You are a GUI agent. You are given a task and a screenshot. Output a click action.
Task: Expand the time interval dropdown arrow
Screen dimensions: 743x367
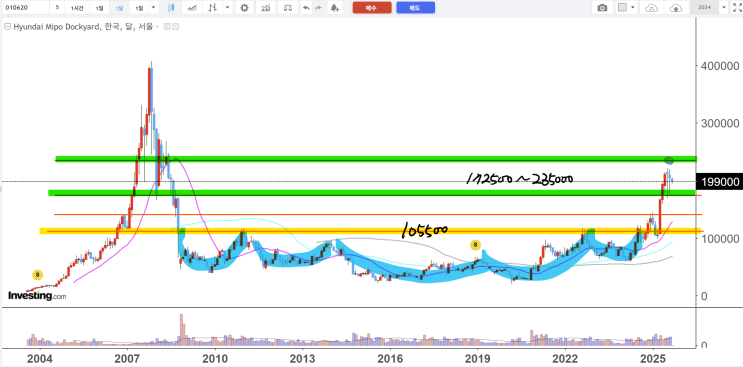pyautogui.click(x=153, y=8)
